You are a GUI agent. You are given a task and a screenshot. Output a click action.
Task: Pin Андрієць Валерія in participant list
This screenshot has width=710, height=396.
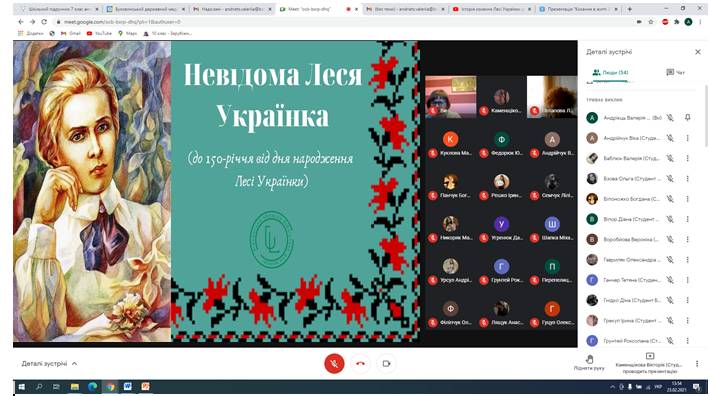tap(687, 118)
